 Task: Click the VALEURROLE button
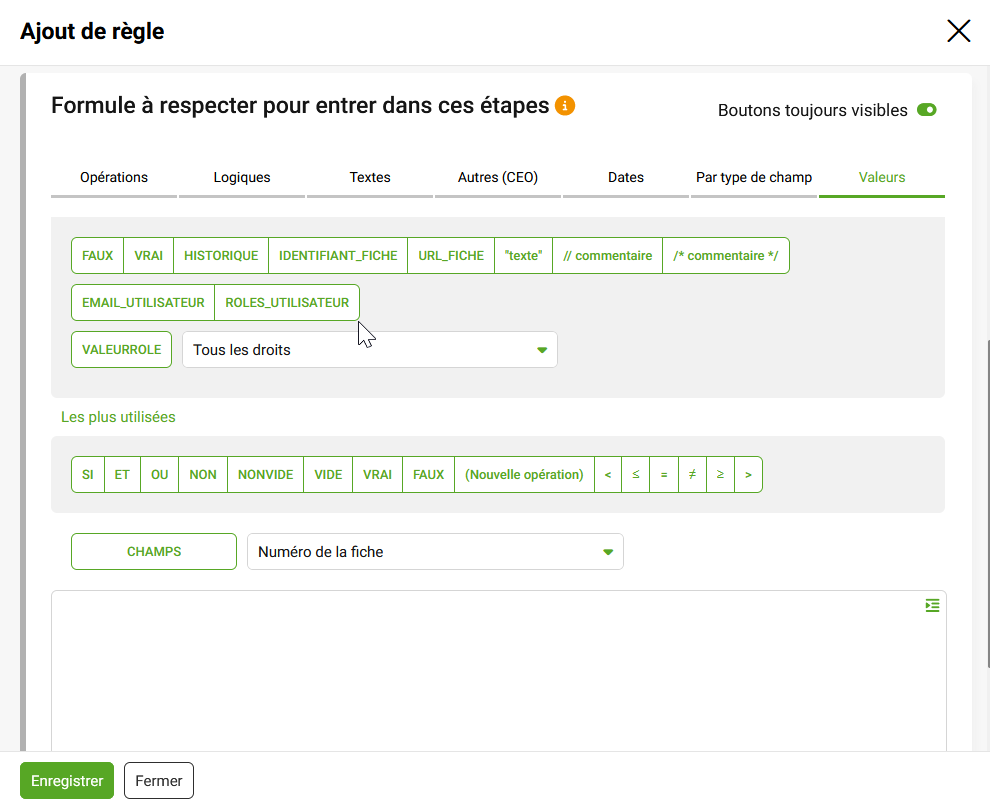click(121, 350)
